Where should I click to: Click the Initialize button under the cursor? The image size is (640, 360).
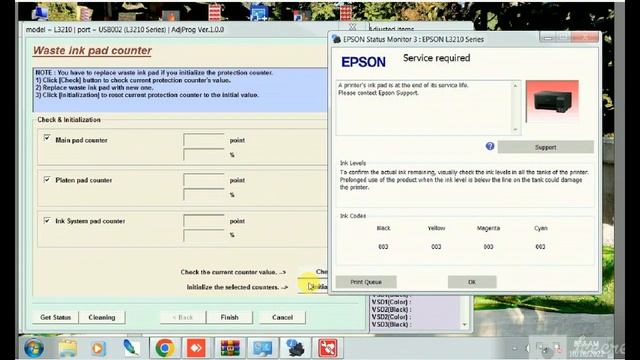coord(313,287)
